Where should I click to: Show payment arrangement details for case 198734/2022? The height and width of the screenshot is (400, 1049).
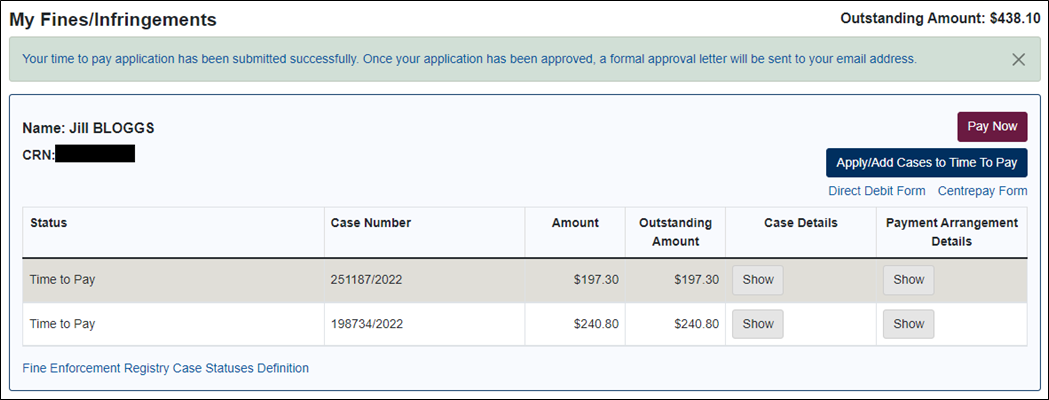909,324
